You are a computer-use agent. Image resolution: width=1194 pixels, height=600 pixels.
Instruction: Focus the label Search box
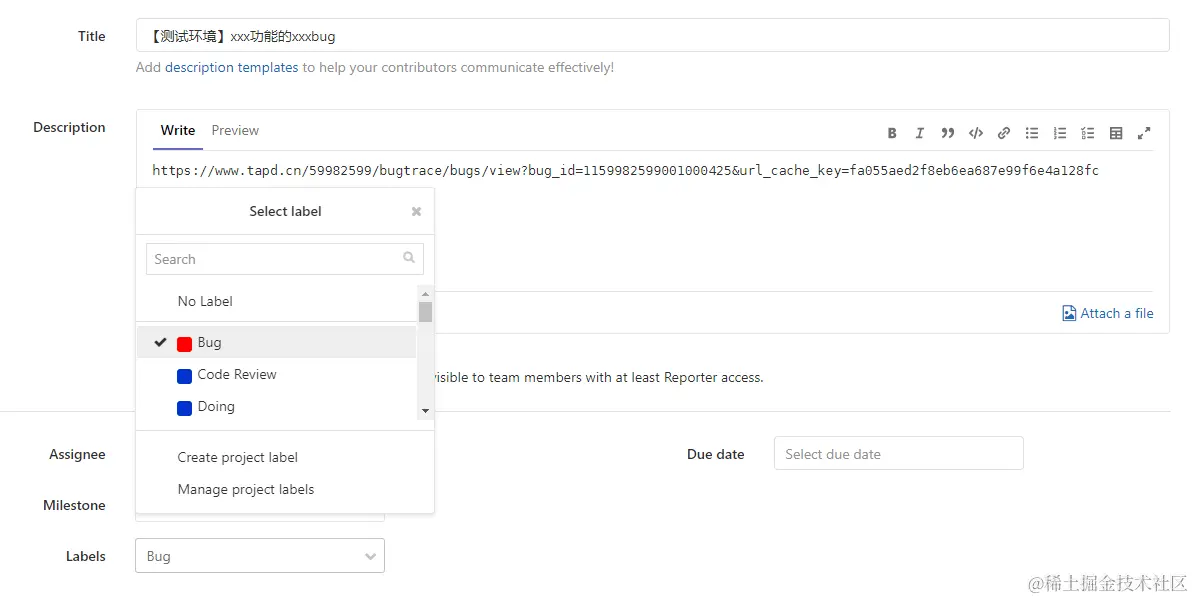pos(285,259)
